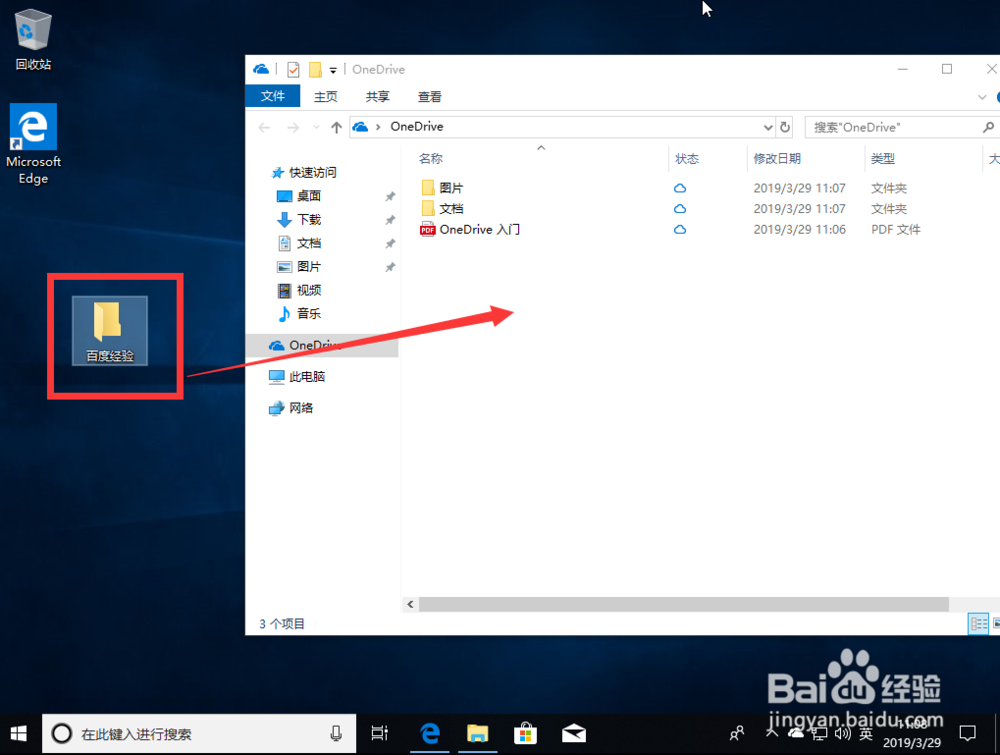Screen dimensions: 1000x755
Task: Click the 2019/3/29 11:06 date cell
Action: click(800, 230)
